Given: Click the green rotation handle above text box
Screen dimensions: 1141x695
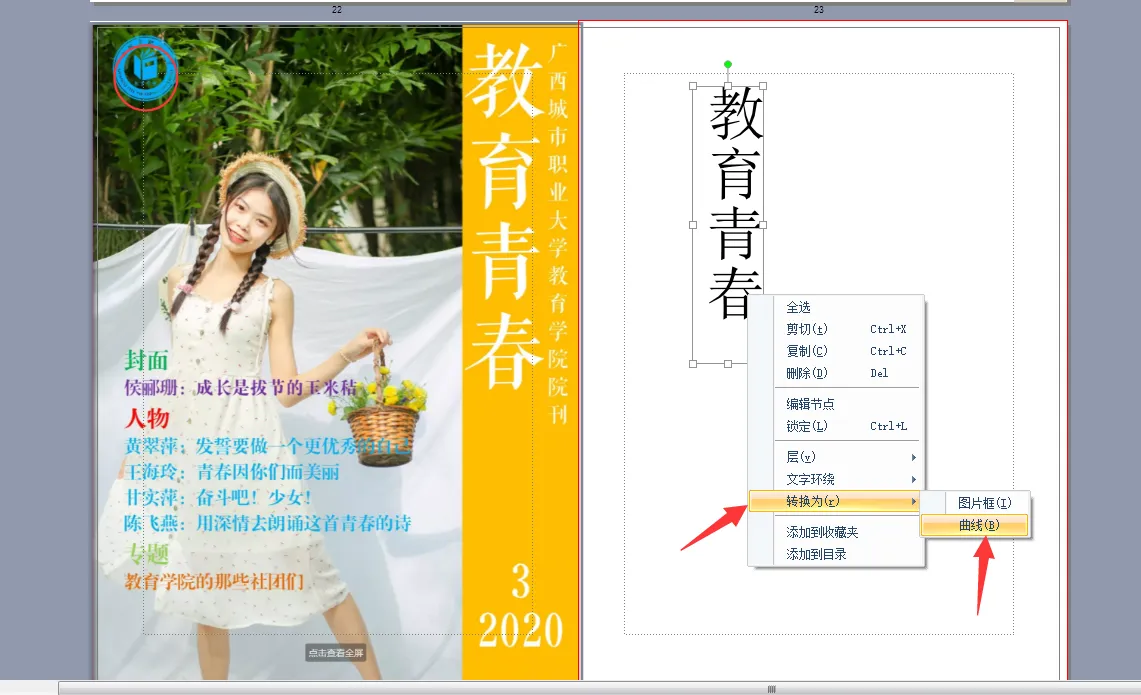Looking at the screenshot, I should 728,65.
